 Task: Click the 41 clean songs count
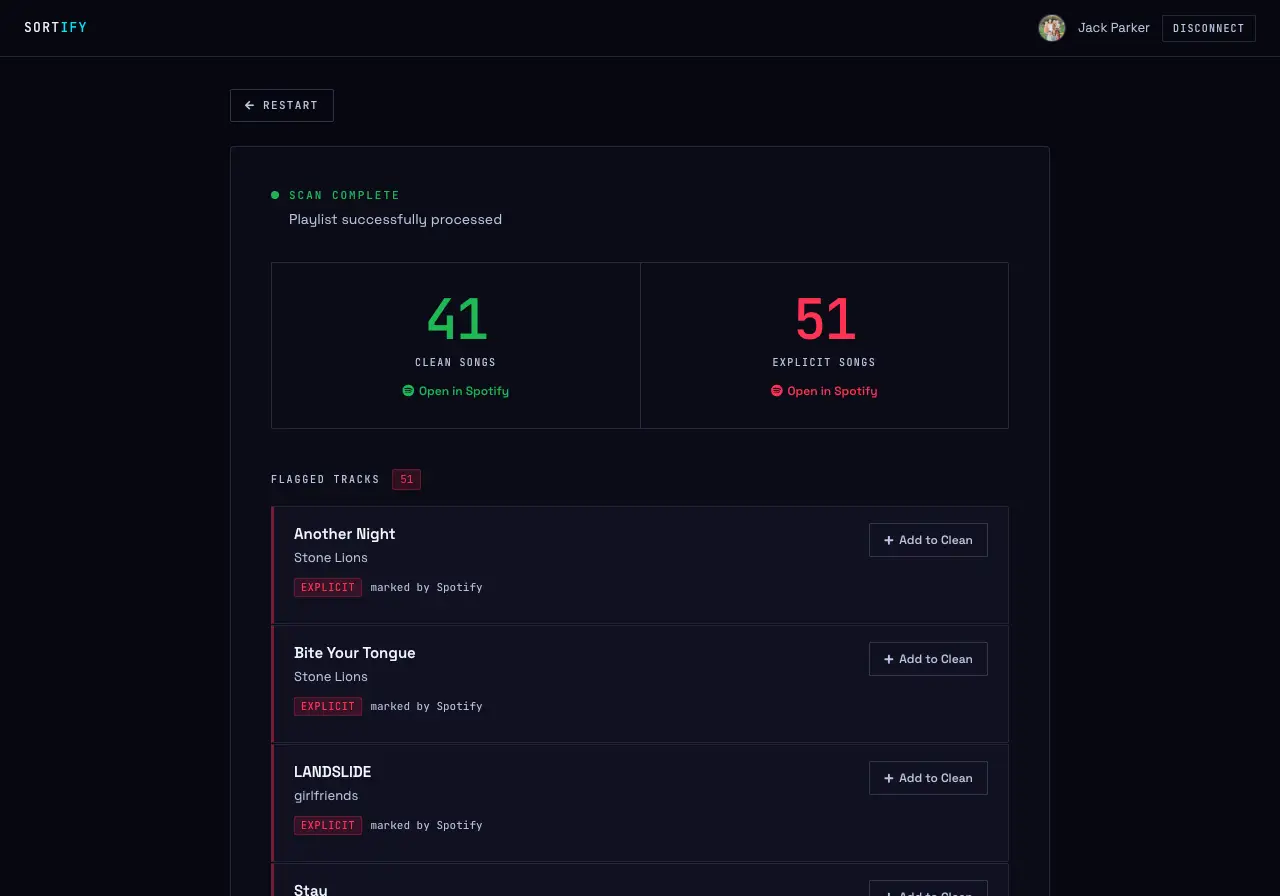click(456, 319)
